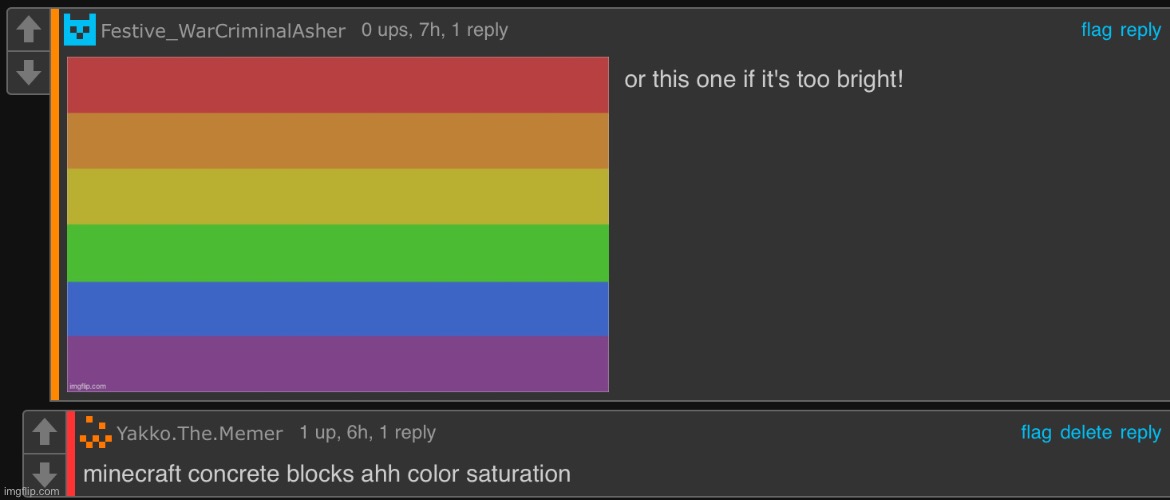Screen dimensions: 1170x500
Task: Click the blue cat avatar icon
Action: pyautogui.click(x=80, y=30)
